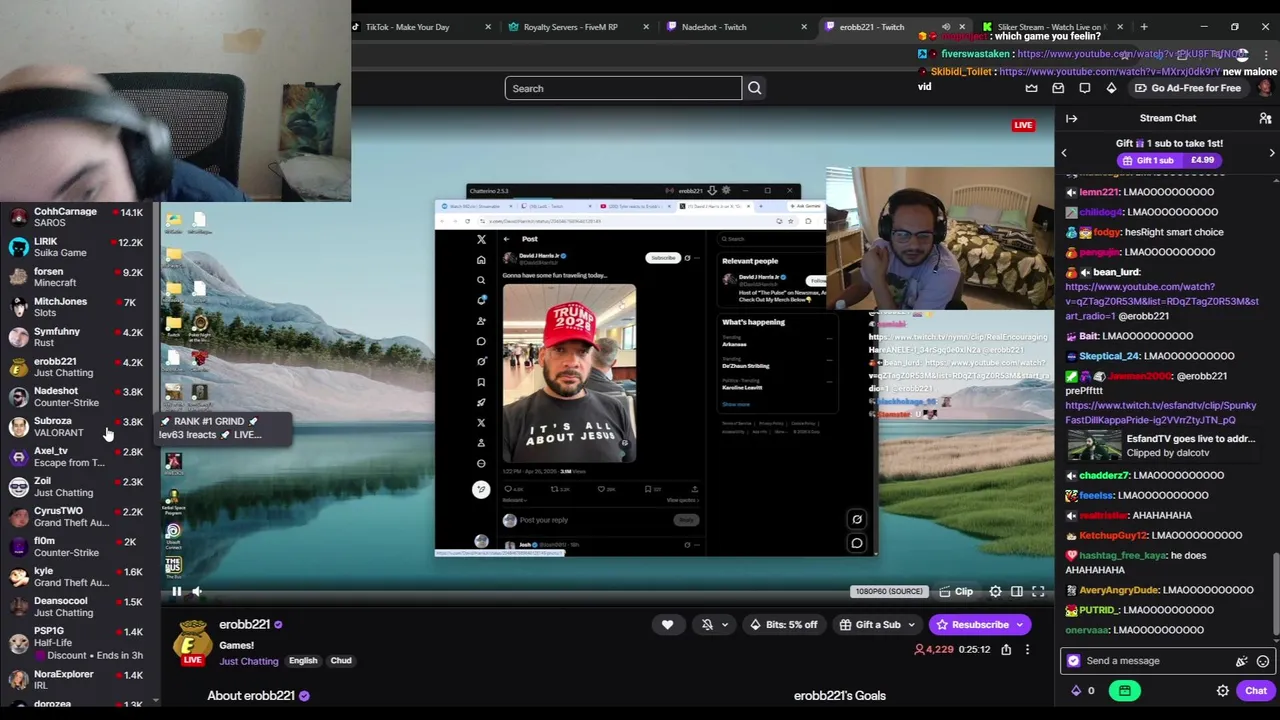
Task: Open the notifications inbox icon
Action: click(x=1058, y=88)
